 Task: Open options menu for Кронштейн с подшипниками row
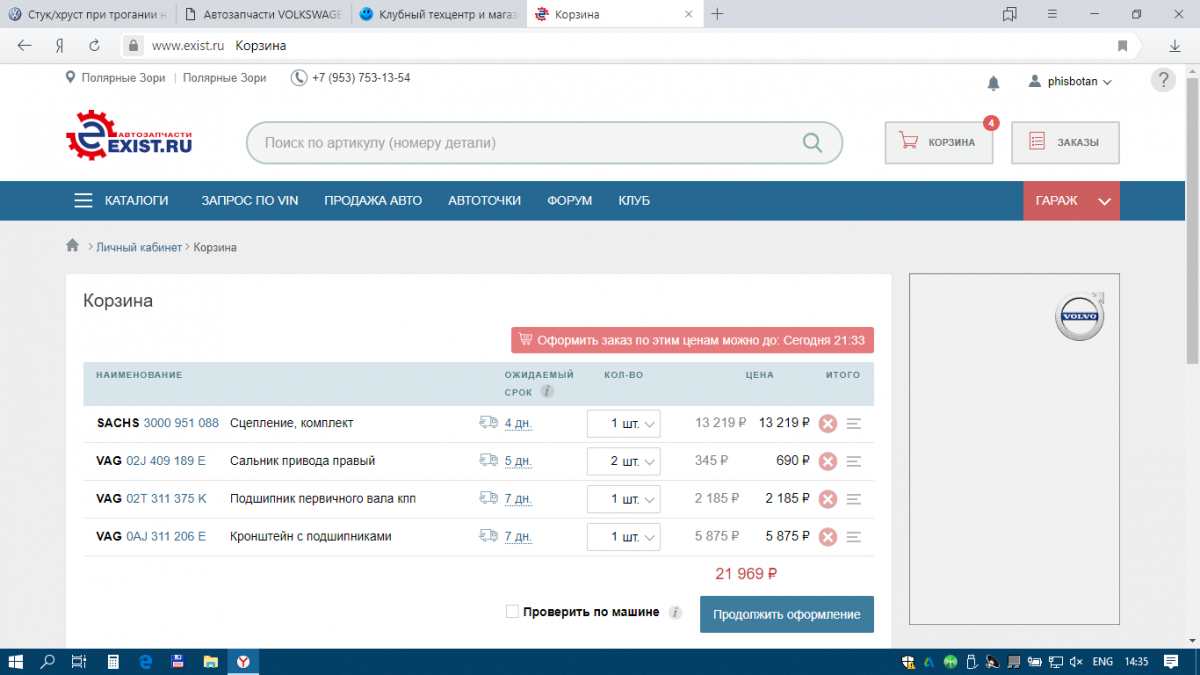(x=854, y=537)
